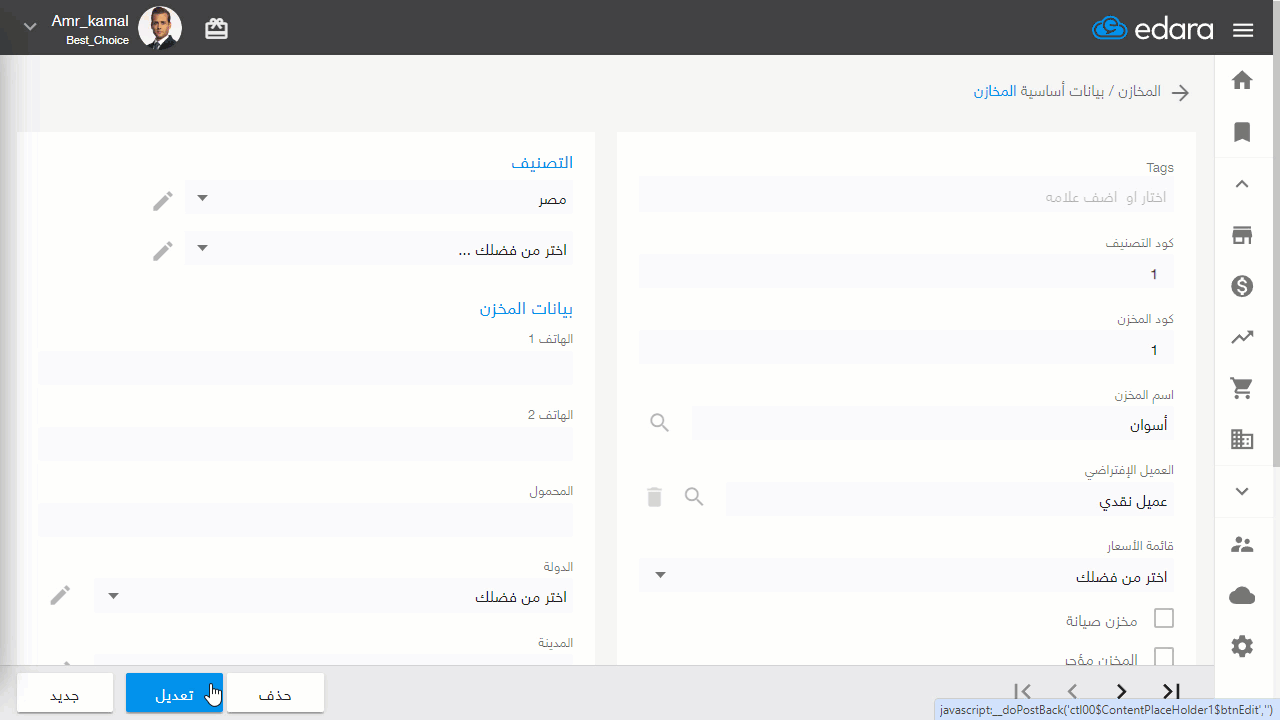The height and width of the screenshot is (720, 1280).
Task: Click search icon beside عميل نقدي field
Action: click(694, 496)
